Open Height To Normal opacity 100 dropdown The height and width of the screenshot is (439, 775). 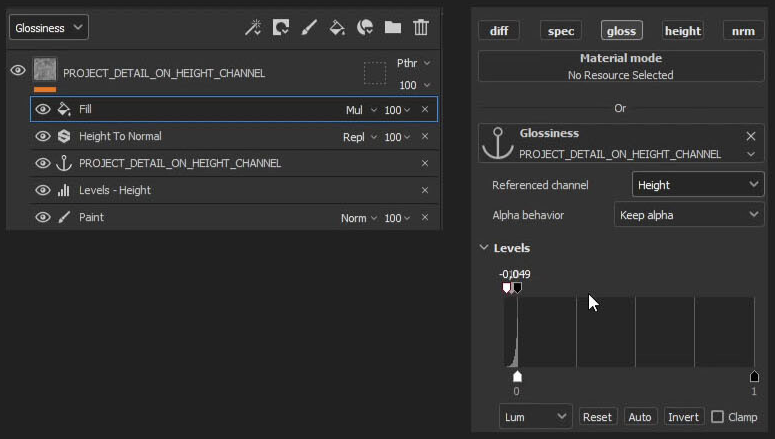(397, 137)
